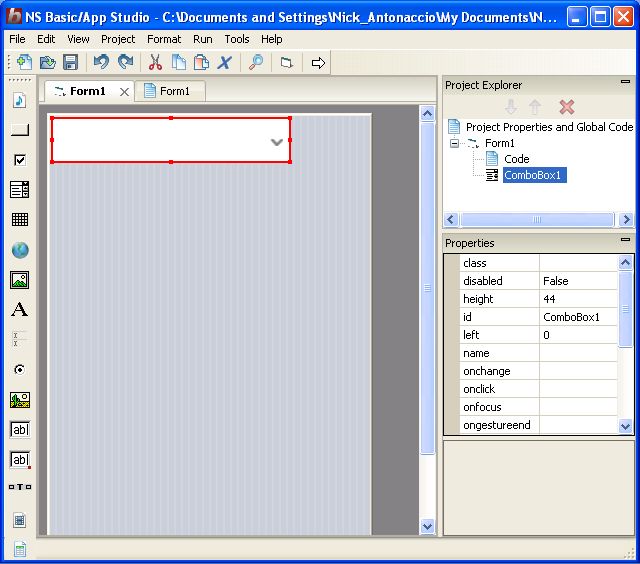640x564 pixels.
Task: Click the Copy toolbar icon
Action: pos(178,62)
